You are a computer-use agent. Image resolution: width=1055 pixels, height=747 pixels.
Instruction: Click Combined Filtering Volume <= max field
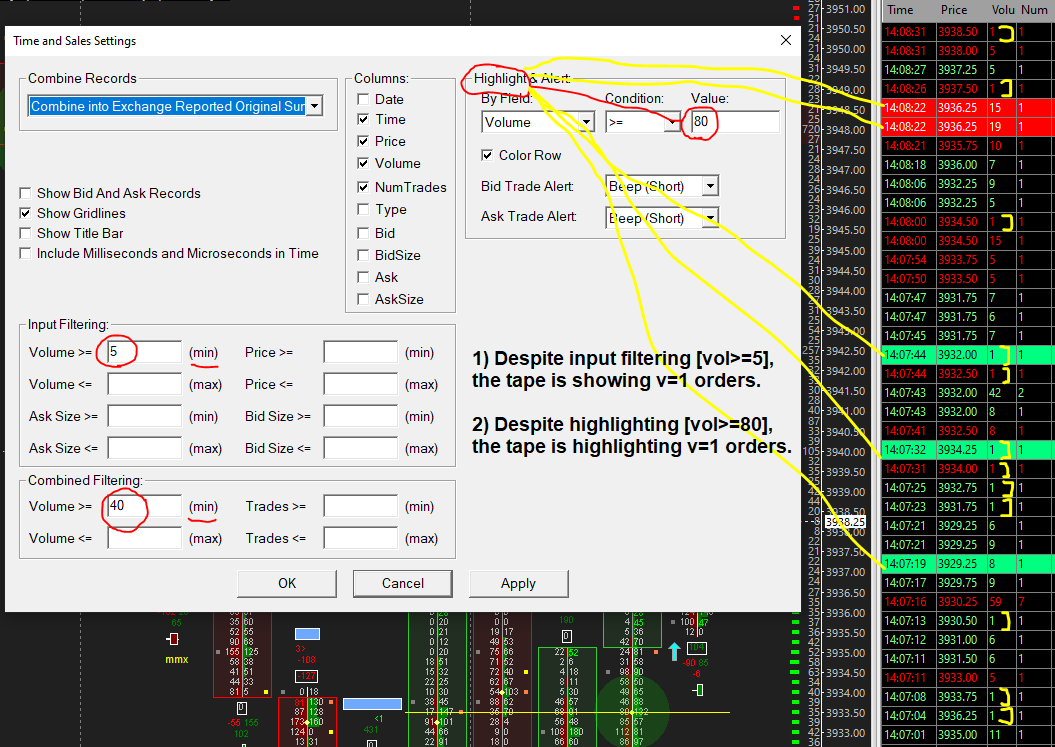pyautogui.click(x=144, y=538)
